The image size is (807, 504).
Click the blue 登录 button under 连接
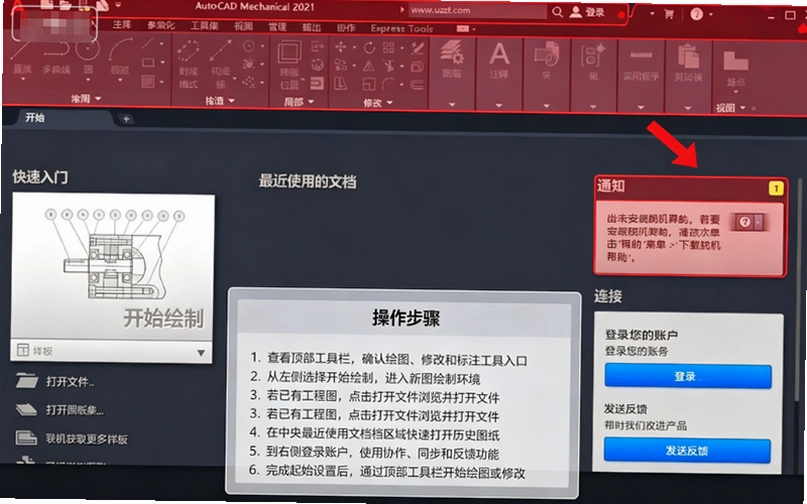tap(688, 376)
